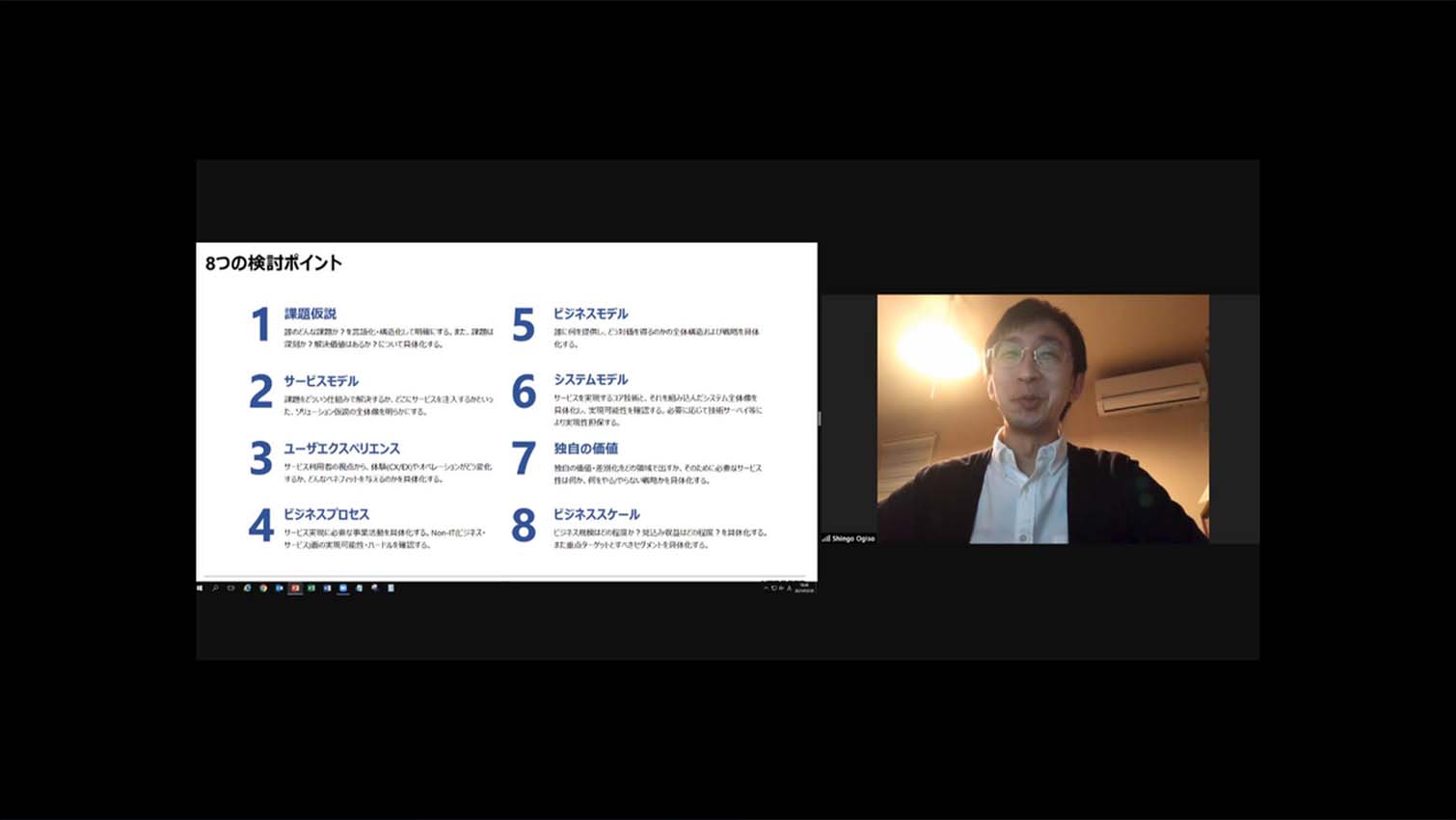Click the signal strength icon beside Shingo Ogiso

point(825,538)
